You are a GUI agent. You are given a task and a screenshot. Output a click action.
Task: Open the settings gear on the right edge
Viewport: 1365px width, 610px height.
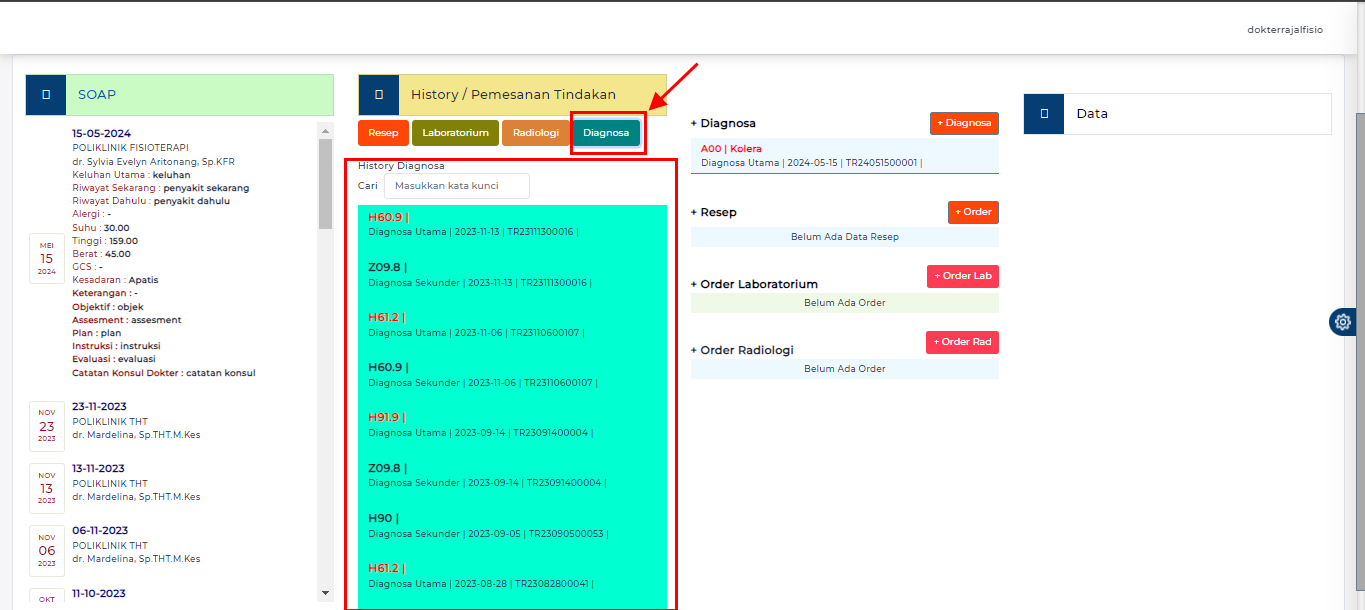(x=1342, y=321)
